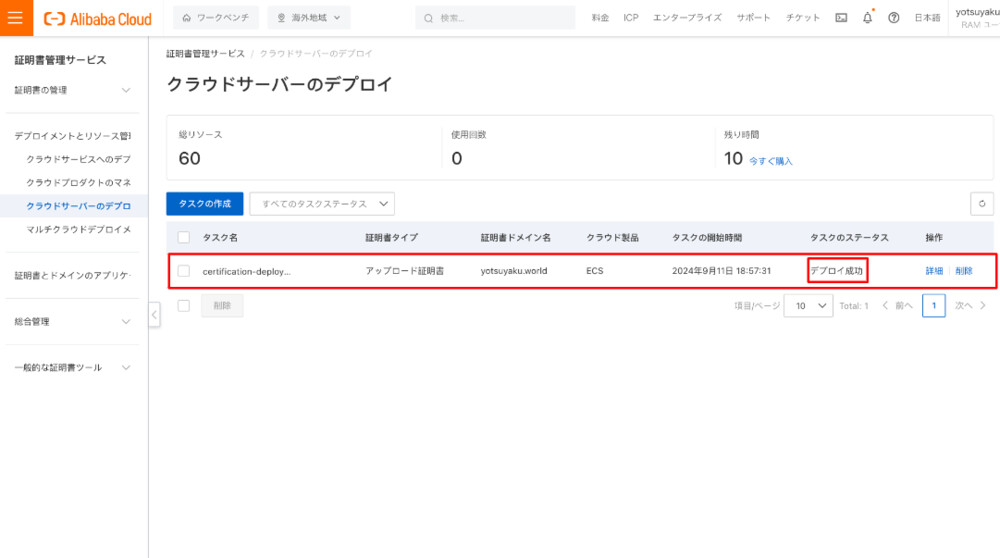Open 証明書とドメインのアプリケ sidebar item

pos(72,275)
